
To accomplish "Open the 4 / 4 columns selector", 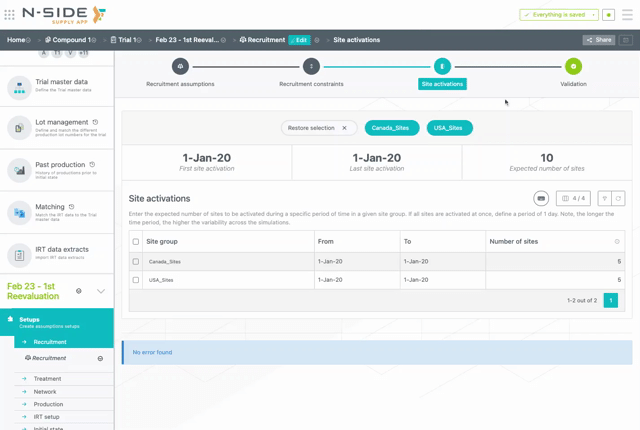I will [x=573, y=199].
